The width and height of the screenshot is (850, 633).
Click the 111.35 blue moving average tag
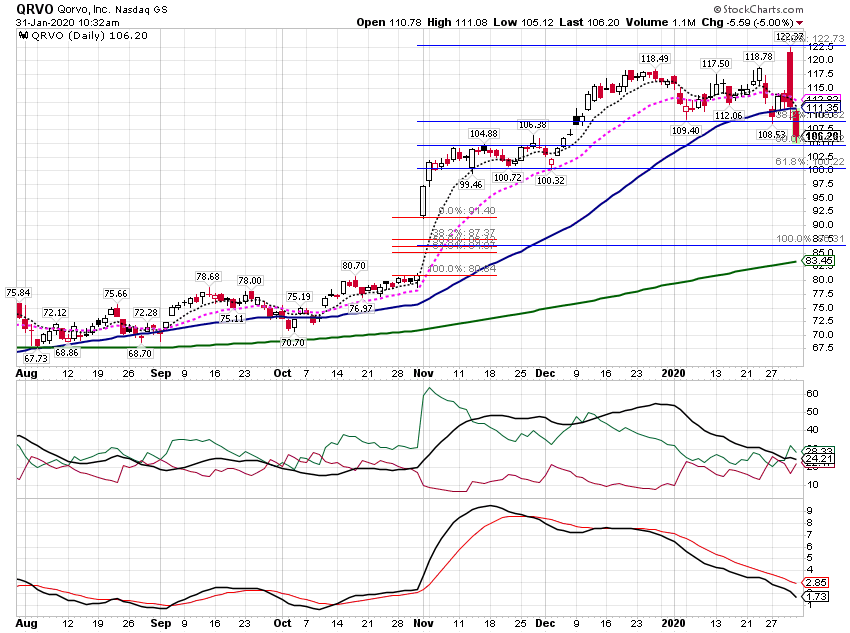coord(822,108)
